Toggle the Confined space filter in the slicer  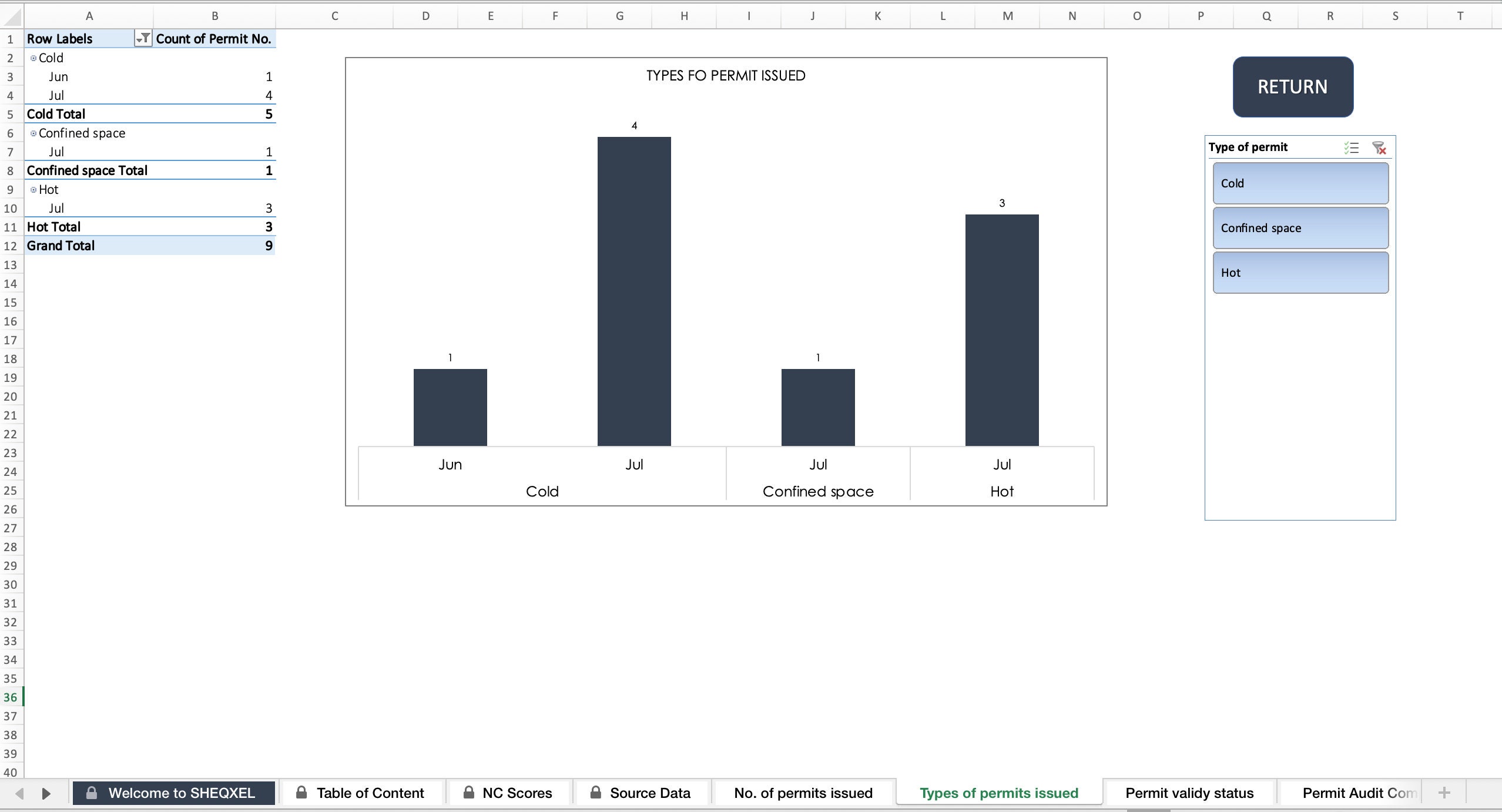1300,227
